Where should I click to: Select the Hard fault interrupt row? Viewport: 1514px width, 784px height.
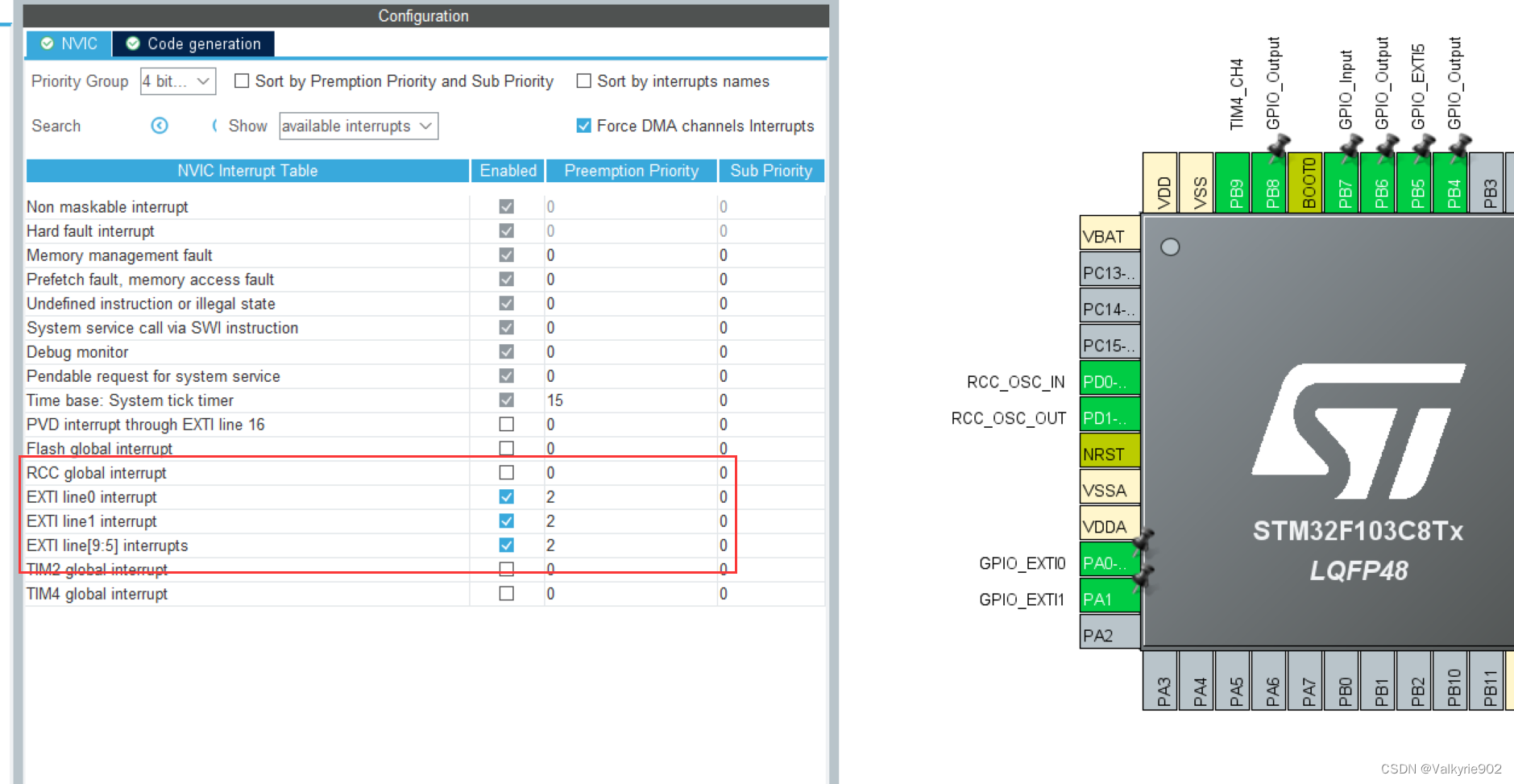click(x=425, y=231)
